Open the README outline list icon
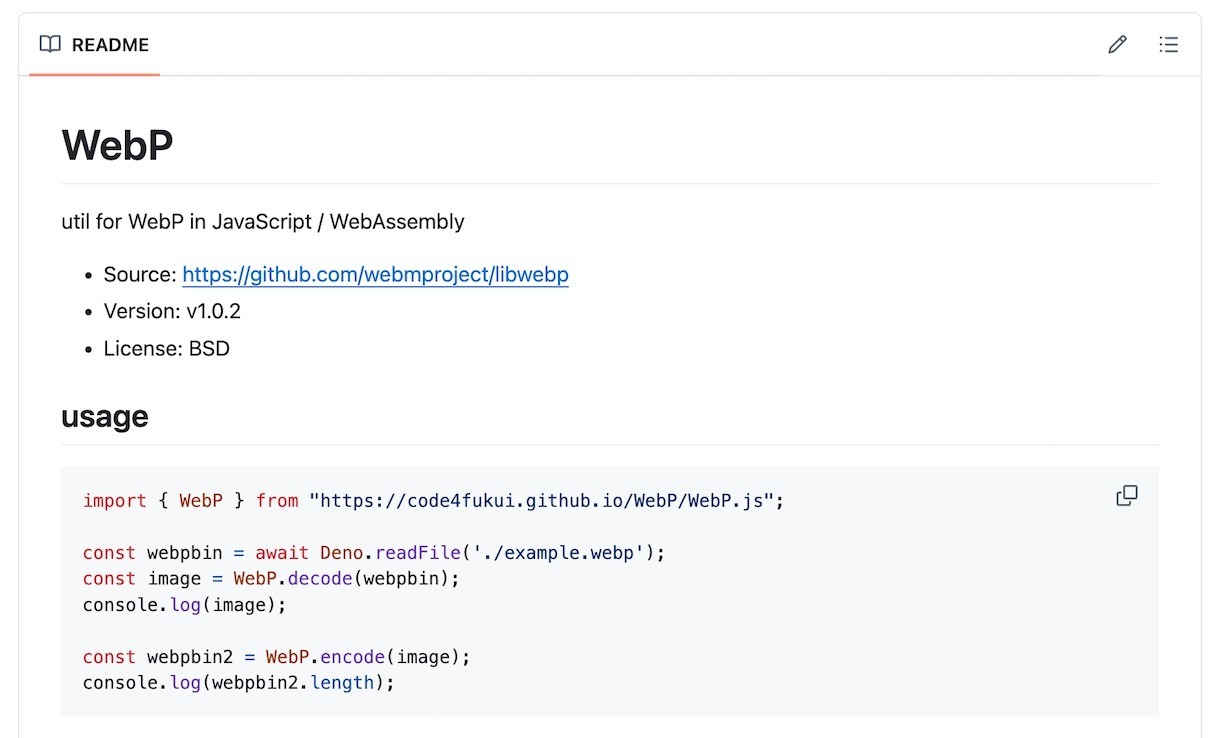This screenshot has width=1220, height=738. [1168, 45]
